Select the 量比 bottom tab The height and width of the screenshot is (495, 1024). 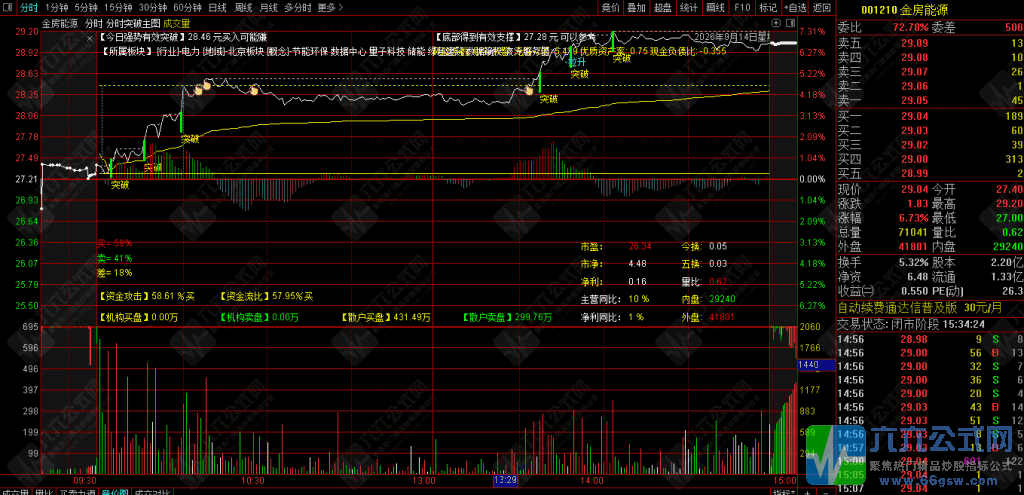pos(44,491)
